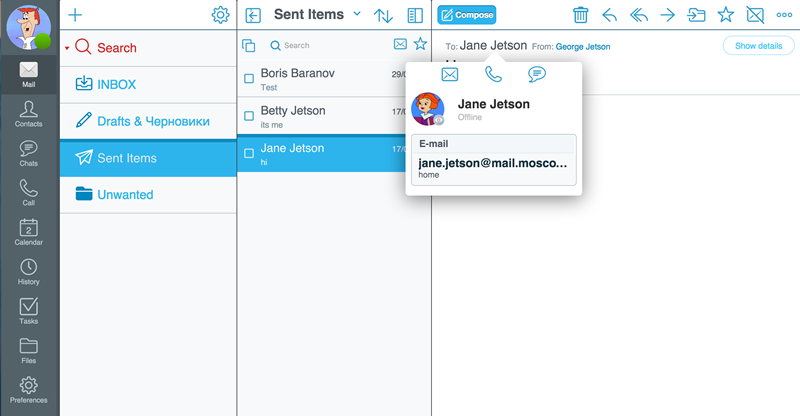Click the message list search field
This screenshot has height=416, width=800.
(329, 45)
